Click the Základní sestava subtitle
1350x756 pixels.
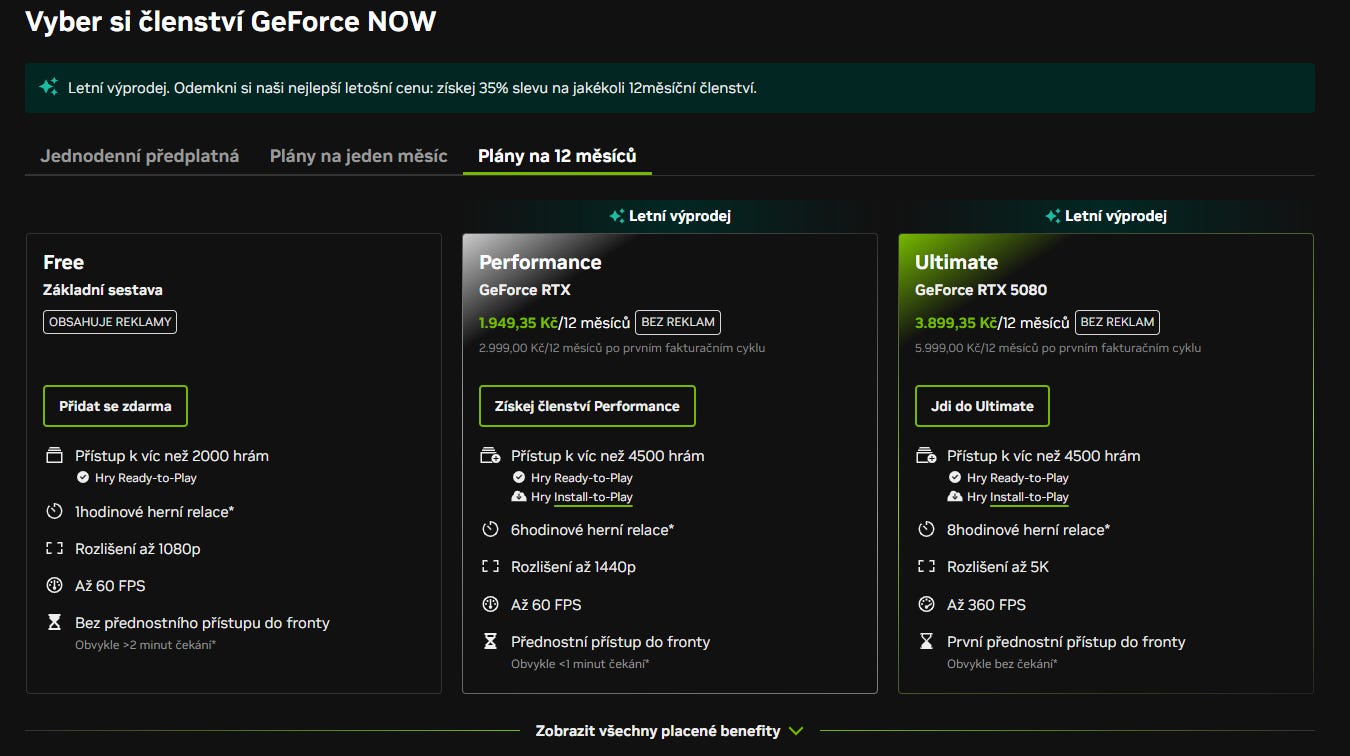pos(103,290)
